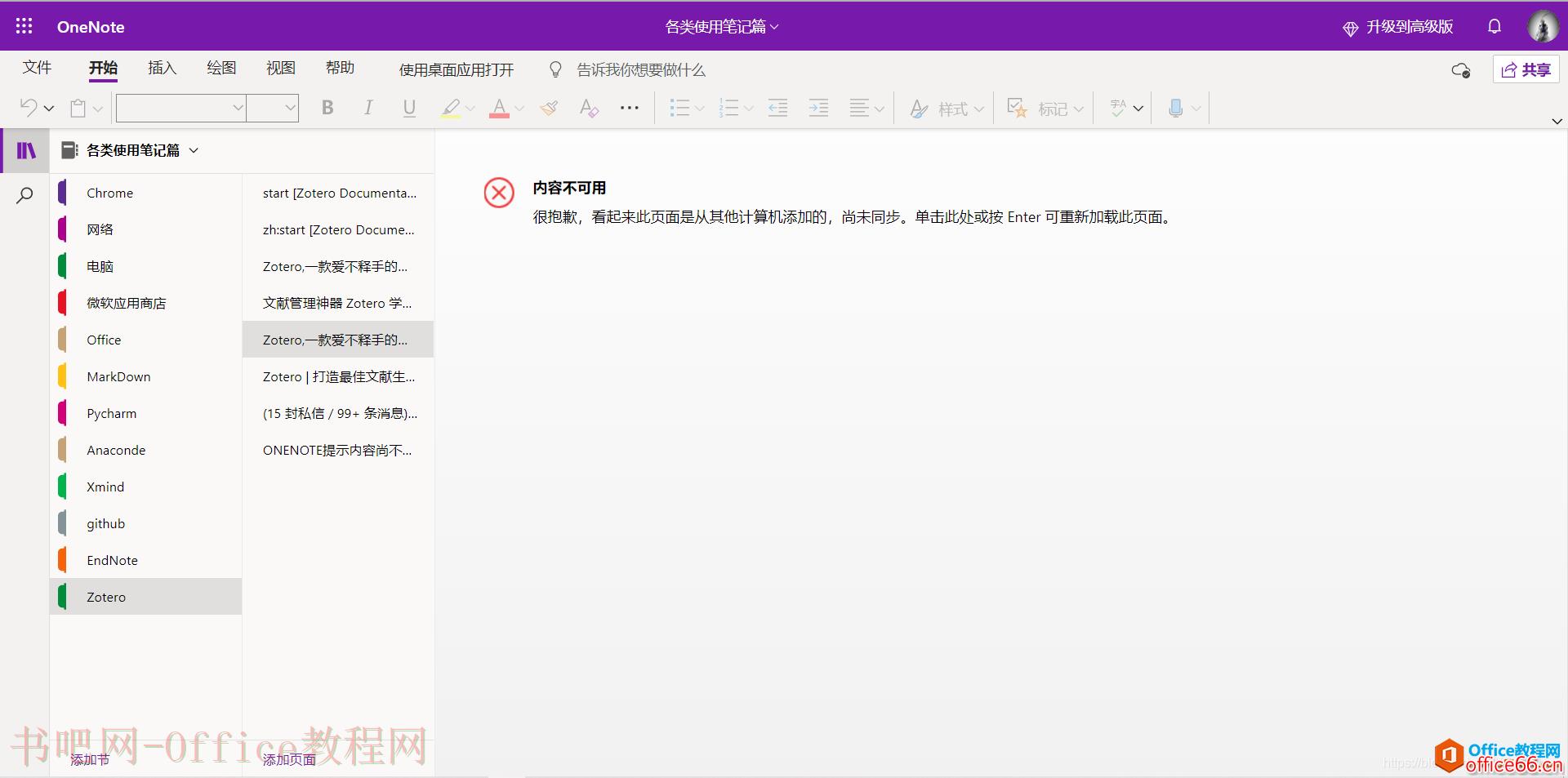The image size is (1568, 778).
Task: Select the Zotero section
Action: [x=145, y=597]
